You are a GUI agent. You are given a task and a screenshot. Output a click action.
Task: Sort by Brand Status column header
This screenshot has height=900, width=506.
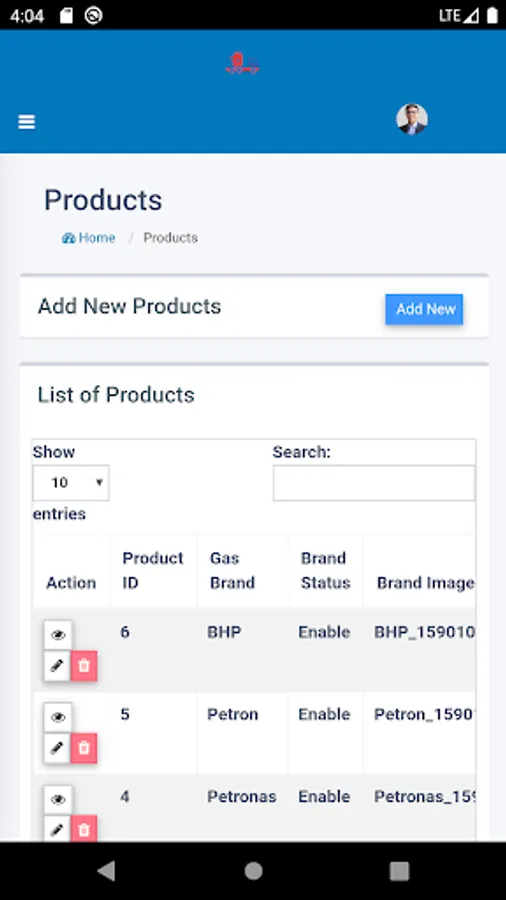click(x=325, y=571)
